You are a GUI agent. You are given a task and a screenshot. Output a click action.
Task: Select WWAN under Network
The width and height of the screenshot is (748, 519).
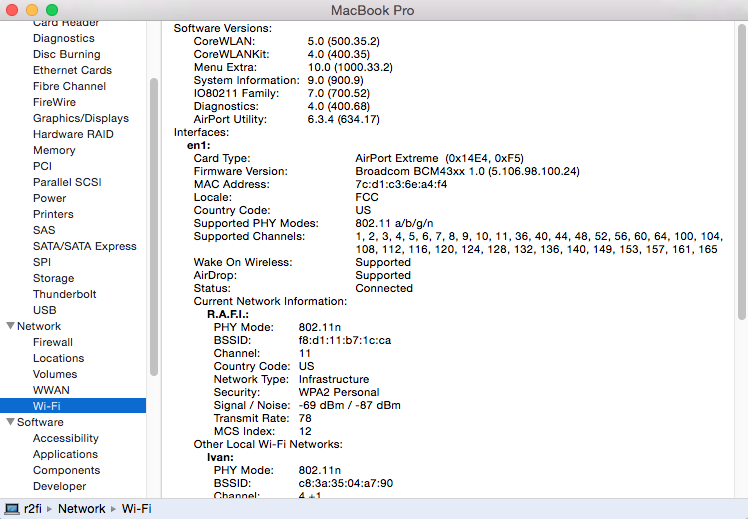[x=51, y=390]
